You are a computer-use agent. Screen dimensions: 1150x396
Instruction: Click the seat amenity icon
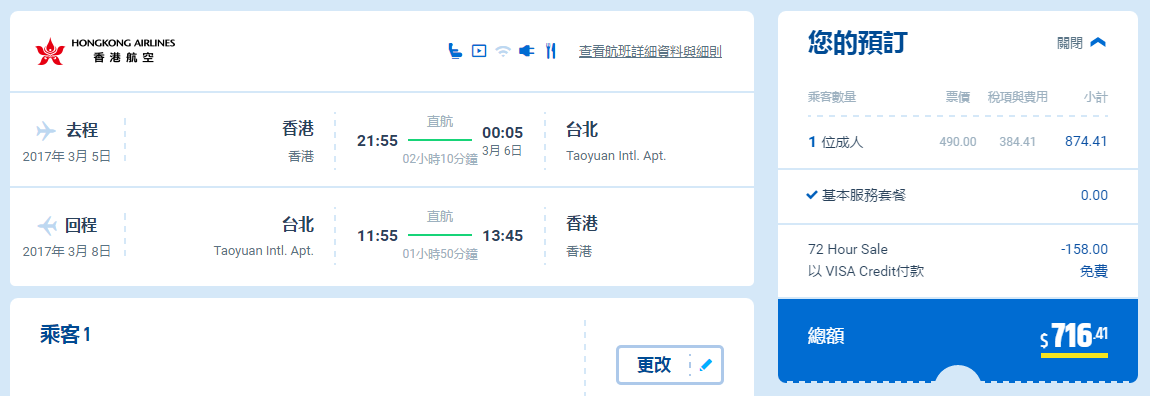pos(455,51)
